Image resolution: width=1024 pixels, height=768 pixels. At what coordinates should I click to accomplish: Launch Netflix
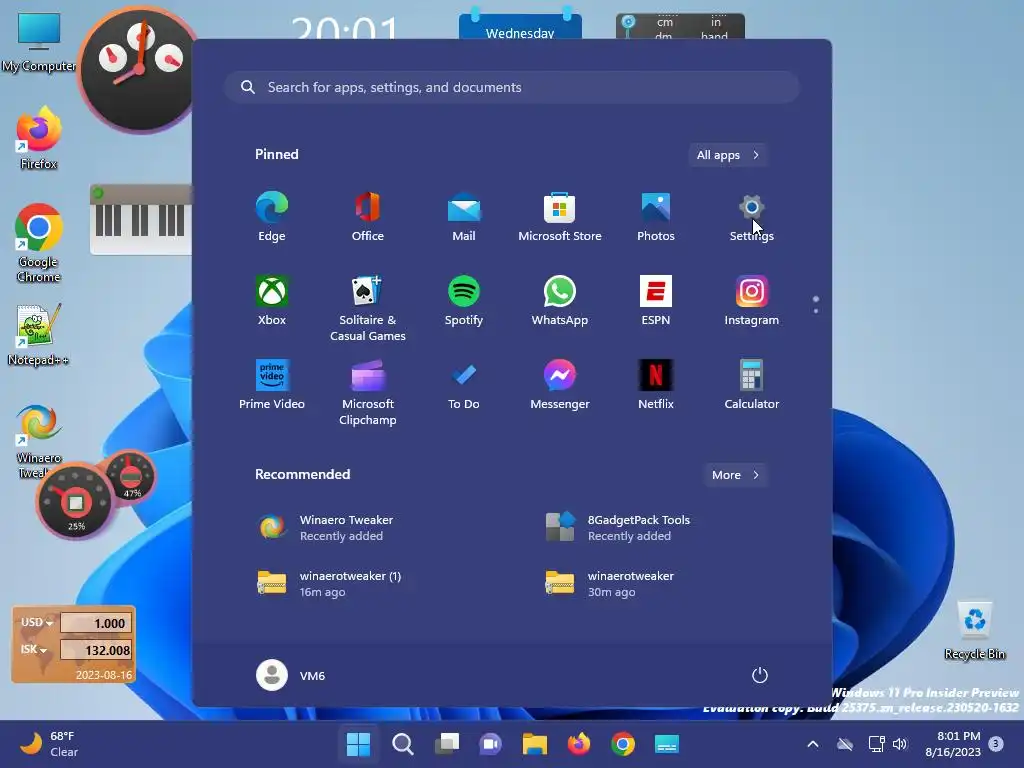click(x=656, y=385)
